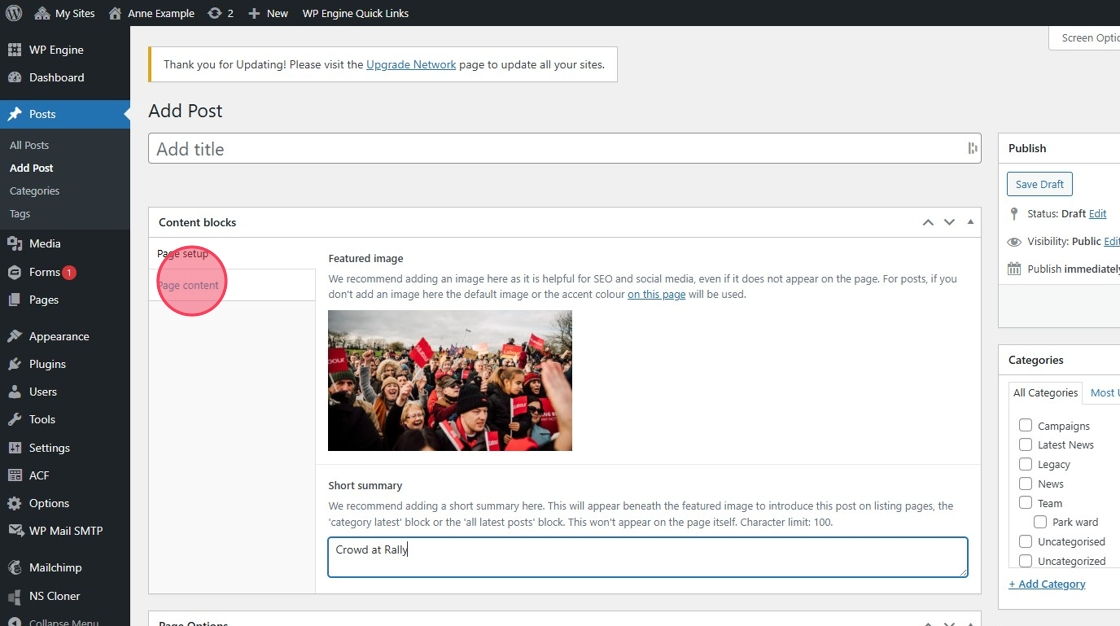Click the updates refresh icon
1120x626 pixels.
point(214,13)
